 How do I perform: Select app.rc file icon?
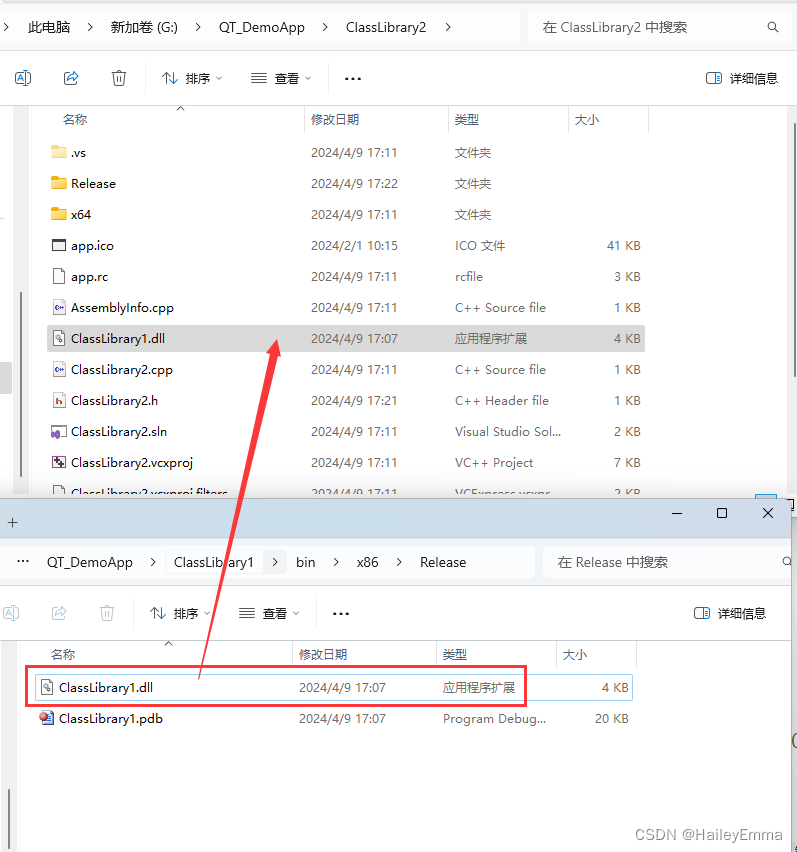coord(59,276)
